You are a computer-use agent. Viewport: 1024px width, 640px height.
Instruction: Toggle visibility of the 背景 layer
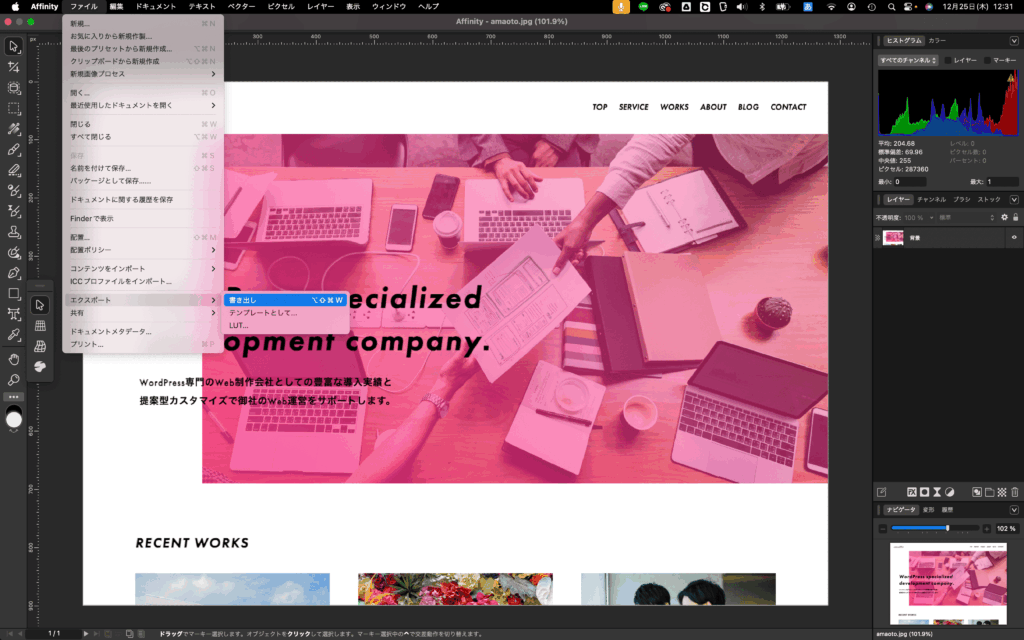pyautogui.click(x=1014, y=237)
